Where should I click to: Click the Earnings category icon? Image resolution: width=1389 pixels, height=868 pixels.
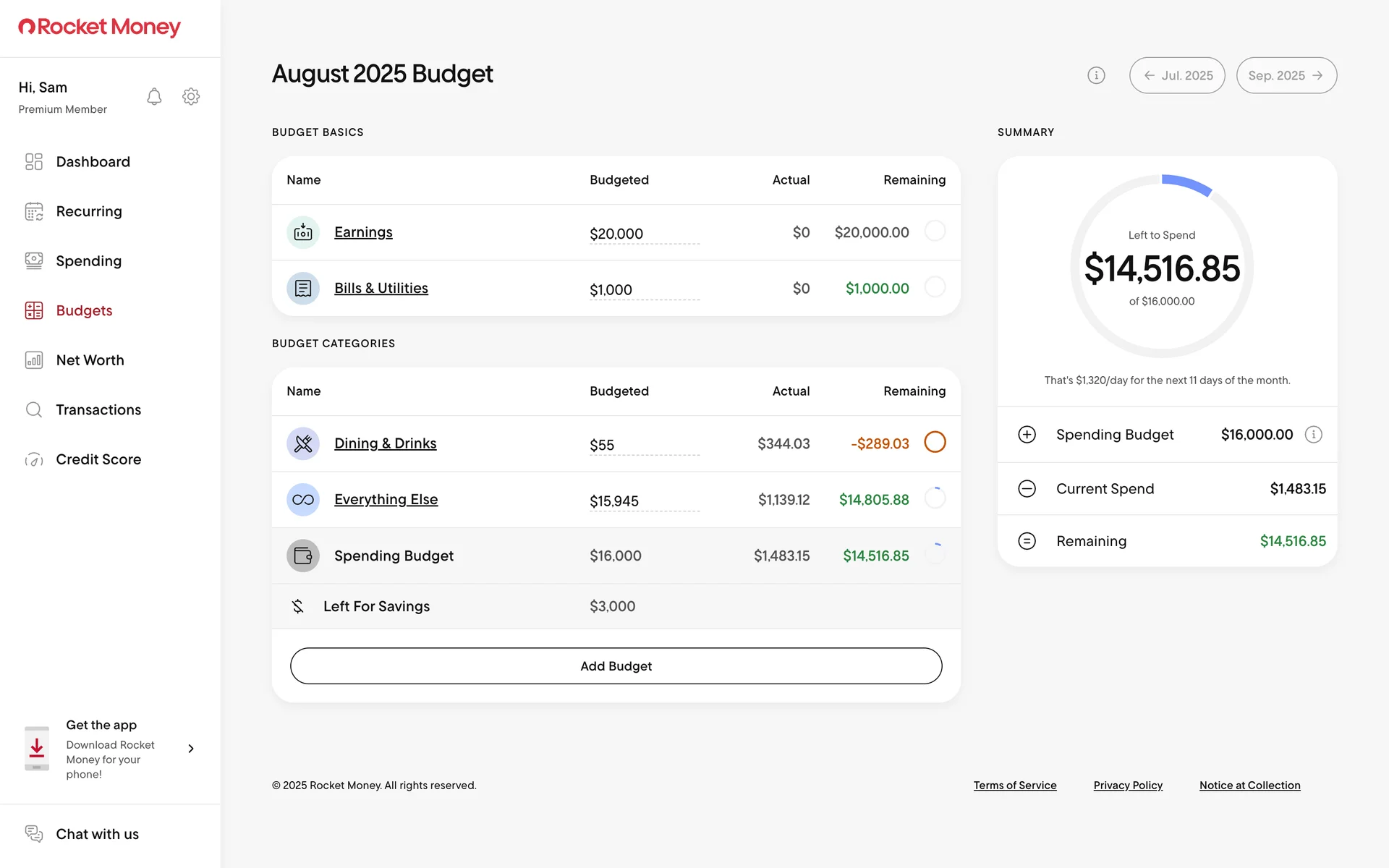click(x=303, y=232)
